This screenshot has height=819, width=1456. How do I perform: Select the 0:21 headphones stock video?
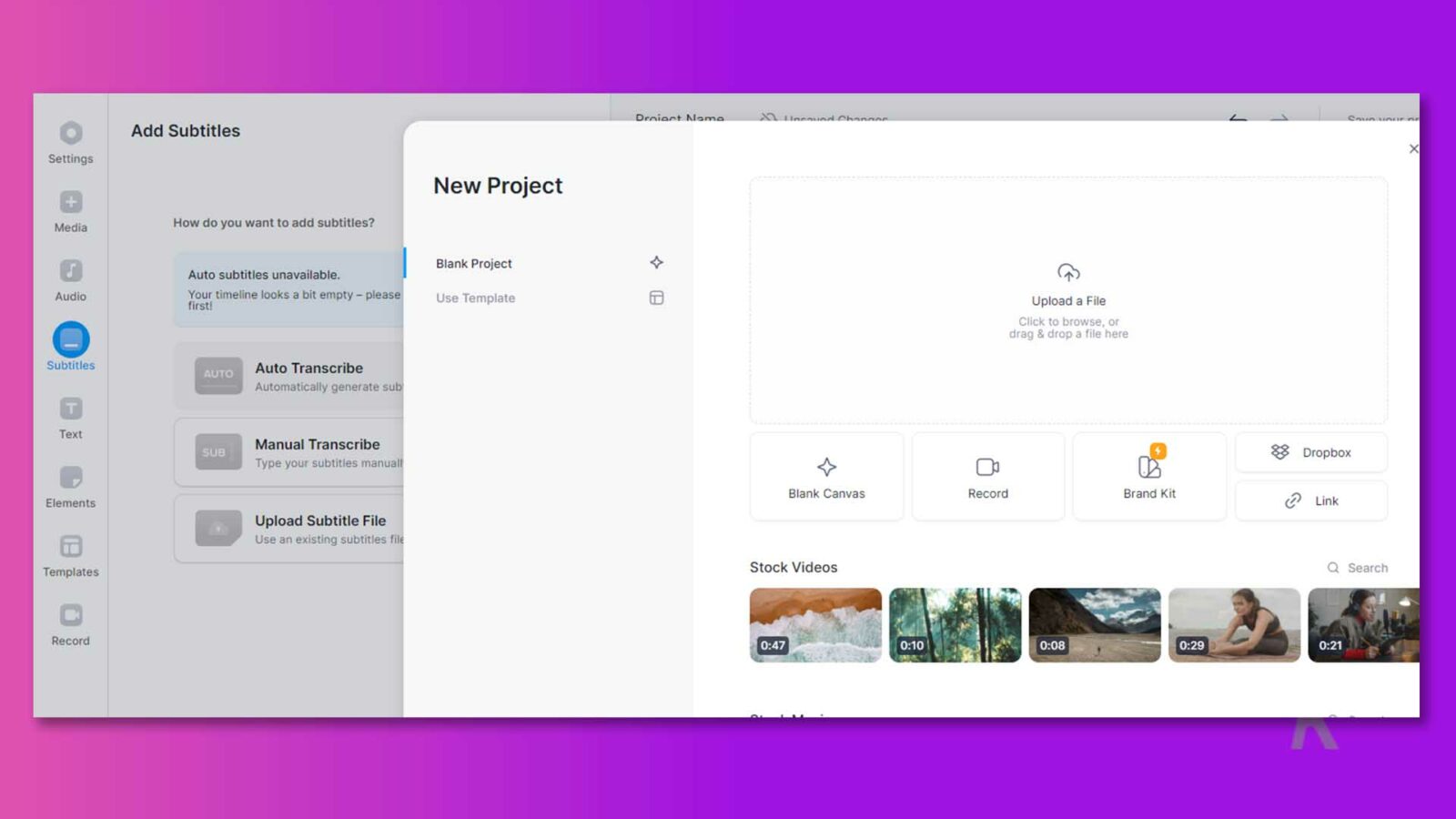click(1363, 625)
